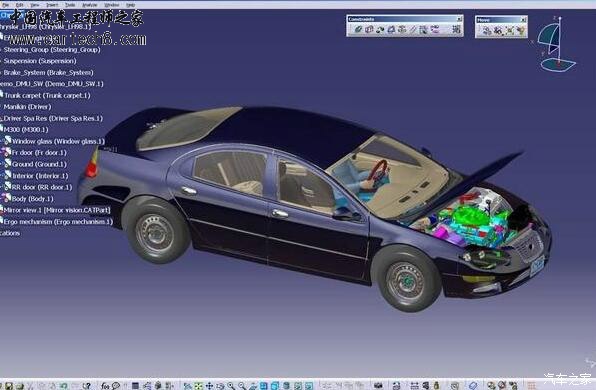Screen dimensions: 596x390
Task: Select Brake_System in specification tree
Action: (48, 72)
